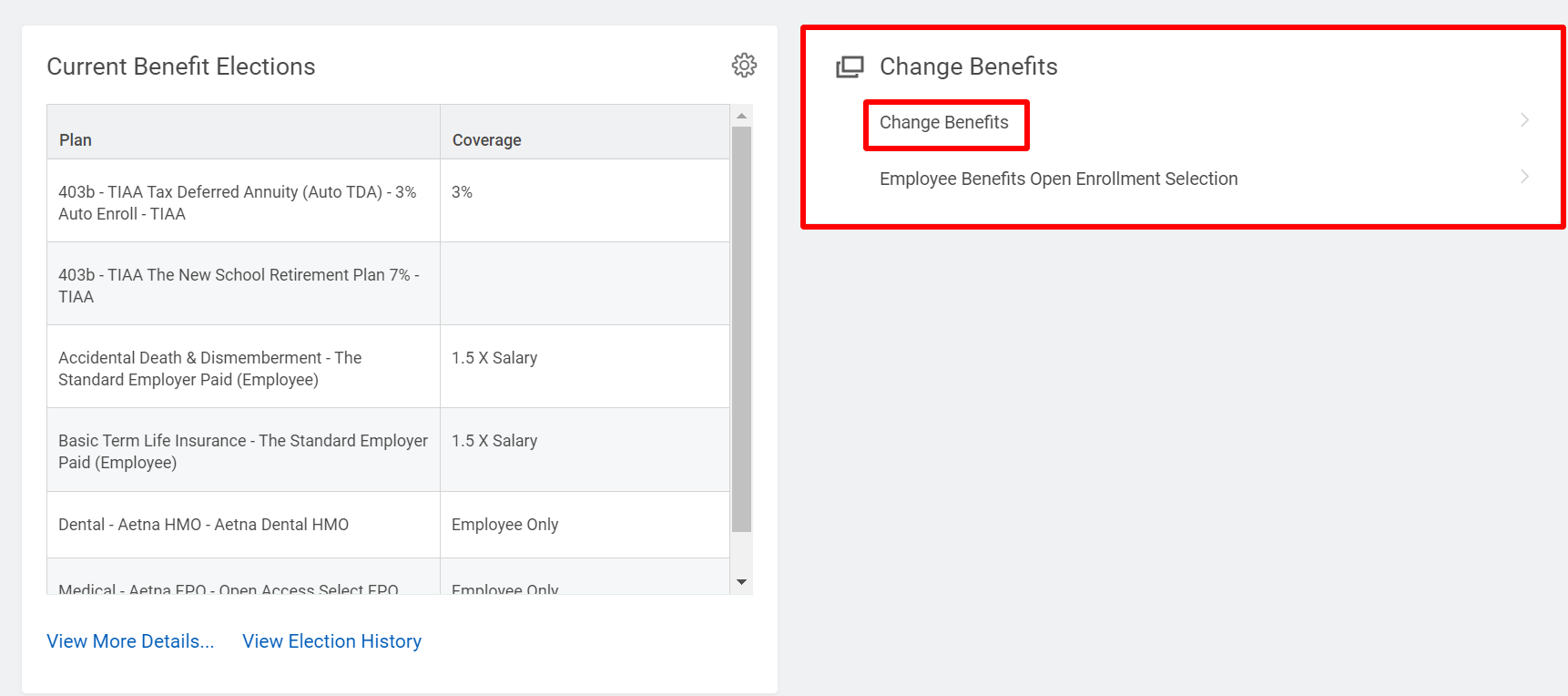Viewport: 1568px width, 696px height.
Task: Open the Change Benefits task link
Action: [x=944, y=123]
